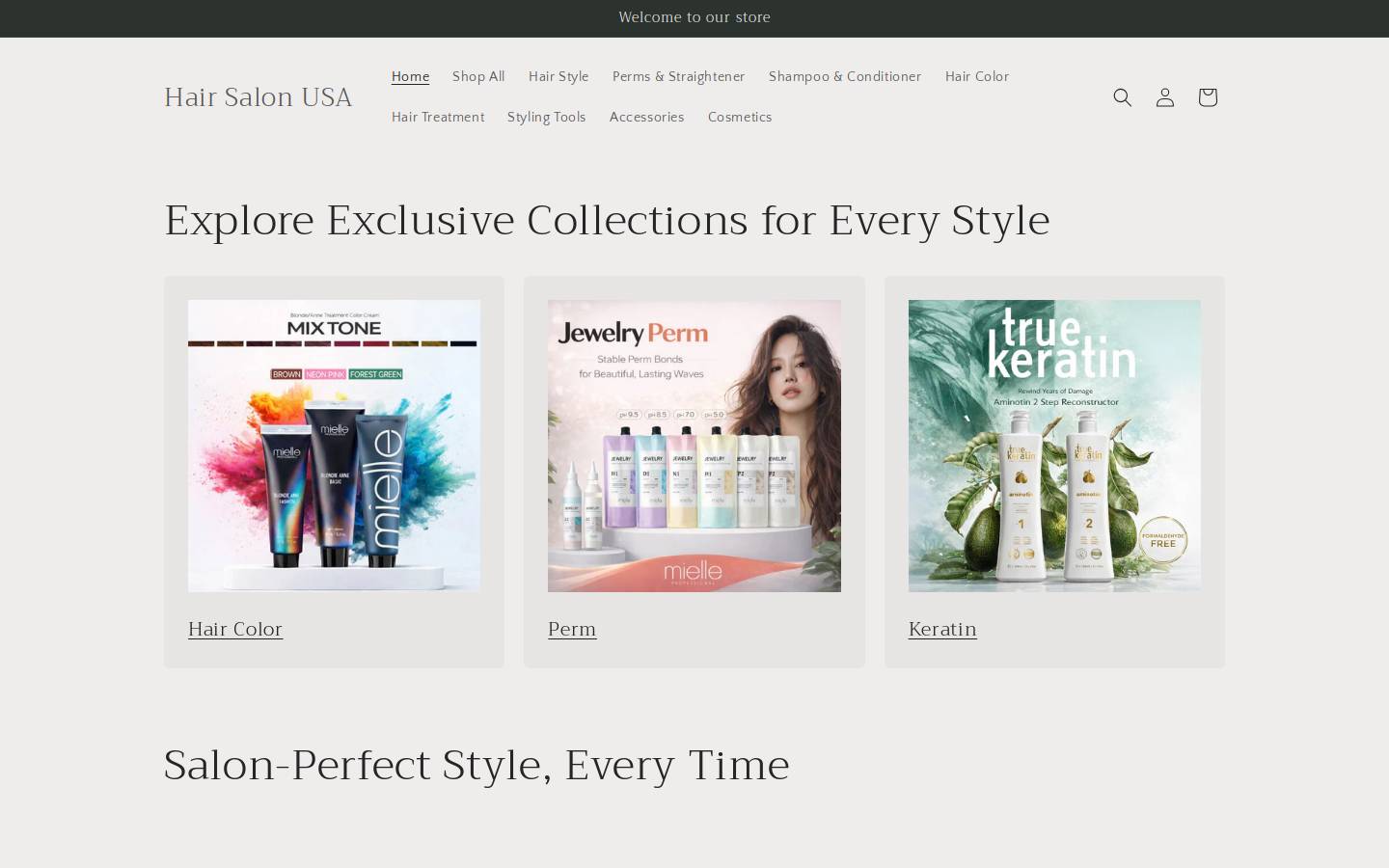This screenshot has width=1389, height=868.
Task: Open the shopping cart icon
Action: [1207, 97]
